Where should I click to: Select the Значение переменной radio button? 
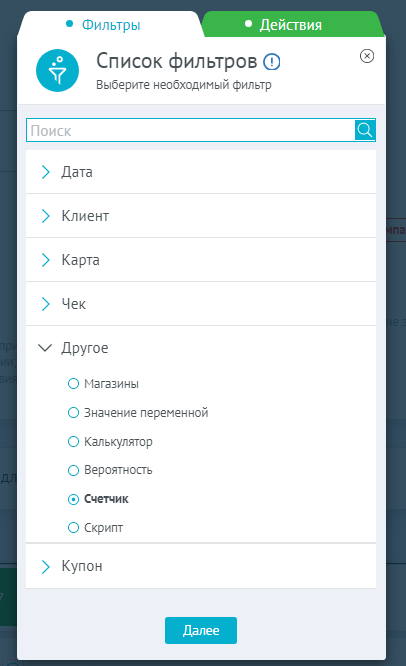tap(73, 412)
